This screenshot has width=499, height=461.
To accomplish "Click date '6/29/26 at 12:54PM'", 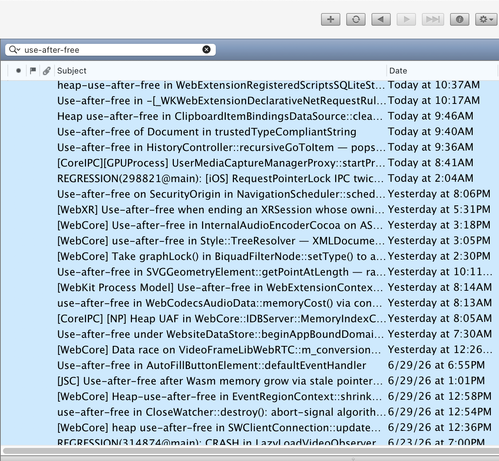I will (x=440, y=412).
